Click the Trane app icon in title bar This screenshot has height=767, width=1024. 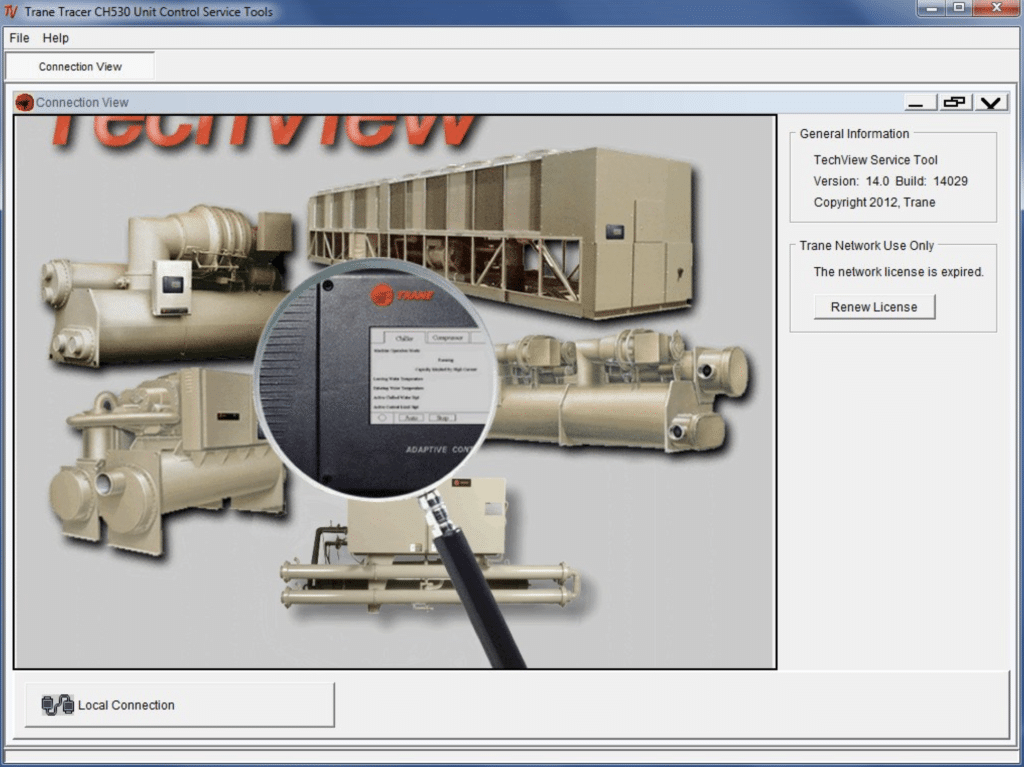[x=11, y=12]
